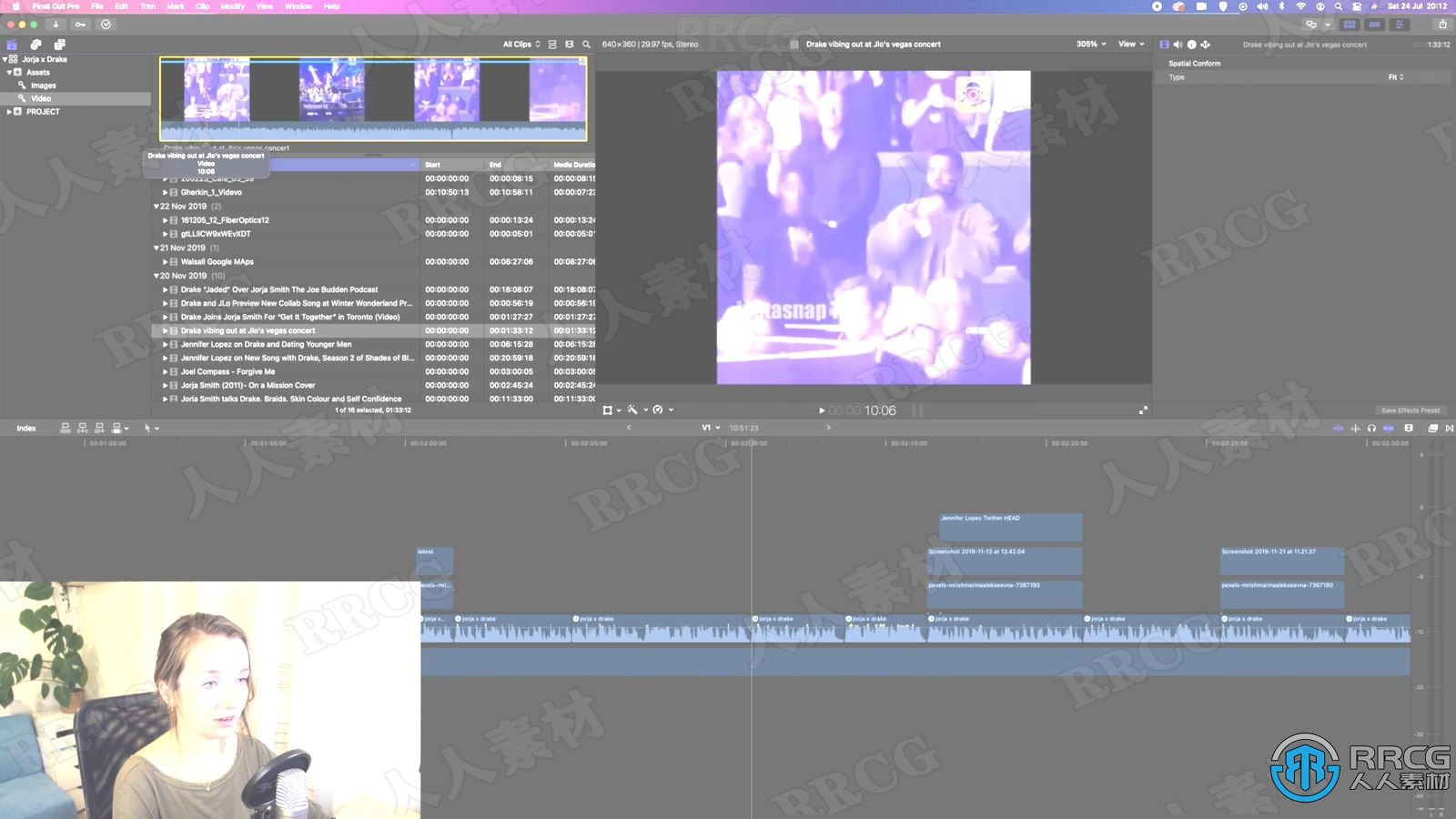Open the Libraries sidebar icon

click(x=12, y=45)
